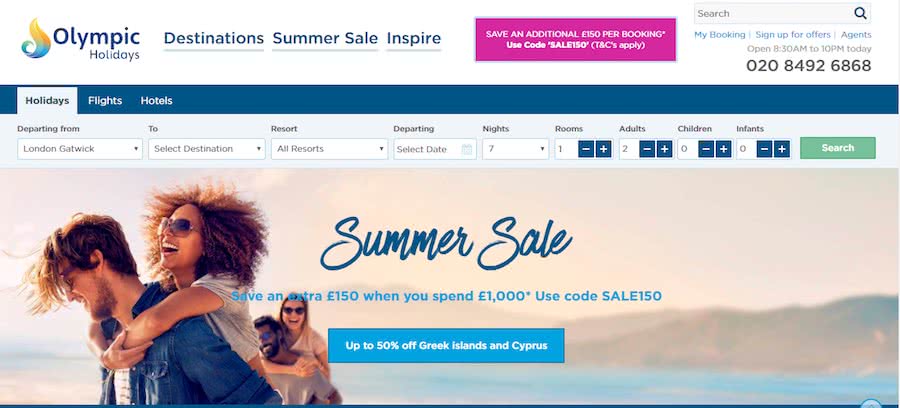Open the Select Destination dropdown
Viewport: 900px width, 408px height.
point(207,149)
